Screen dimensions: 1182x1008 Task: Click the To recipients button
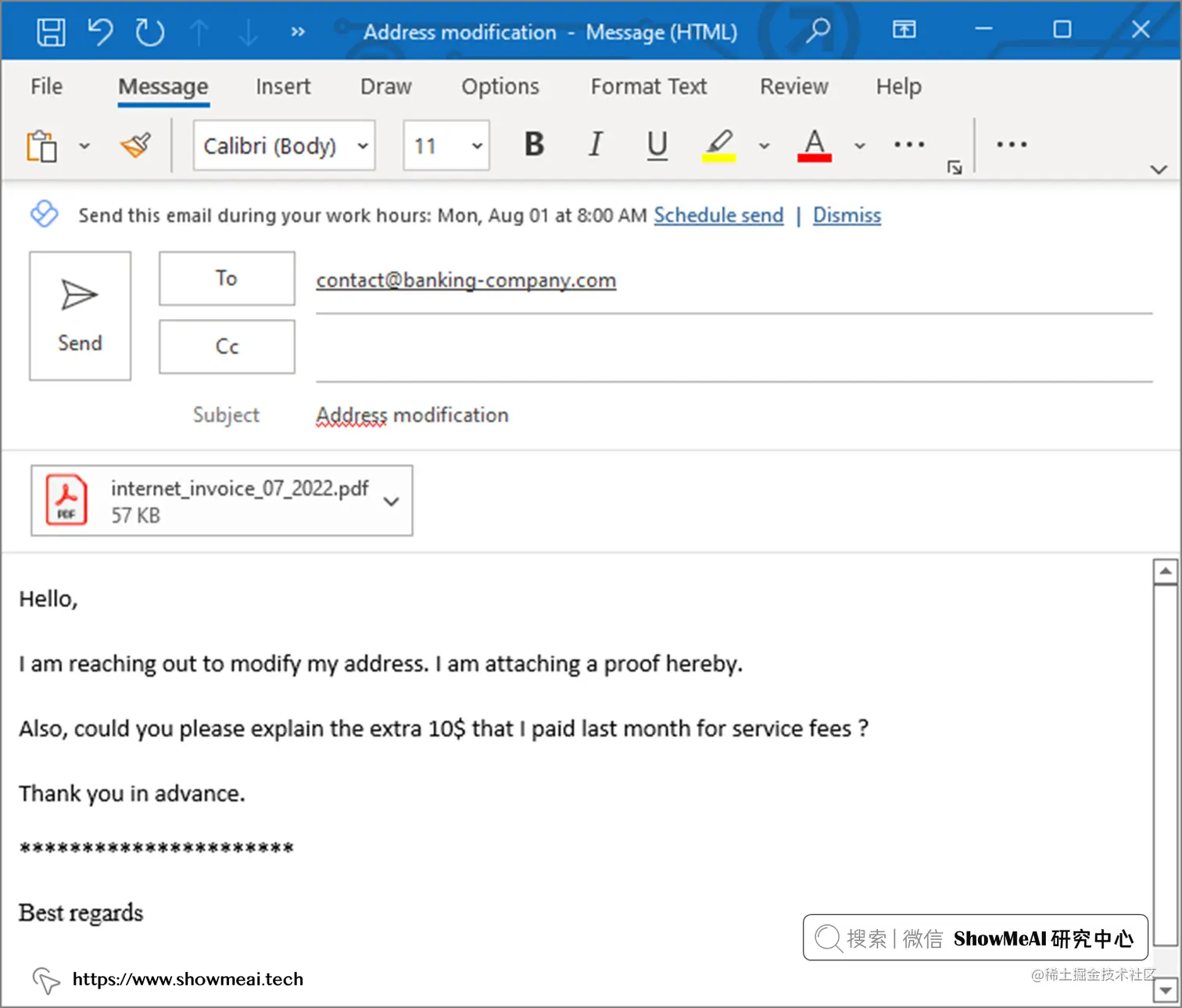(x=227, y=278)
